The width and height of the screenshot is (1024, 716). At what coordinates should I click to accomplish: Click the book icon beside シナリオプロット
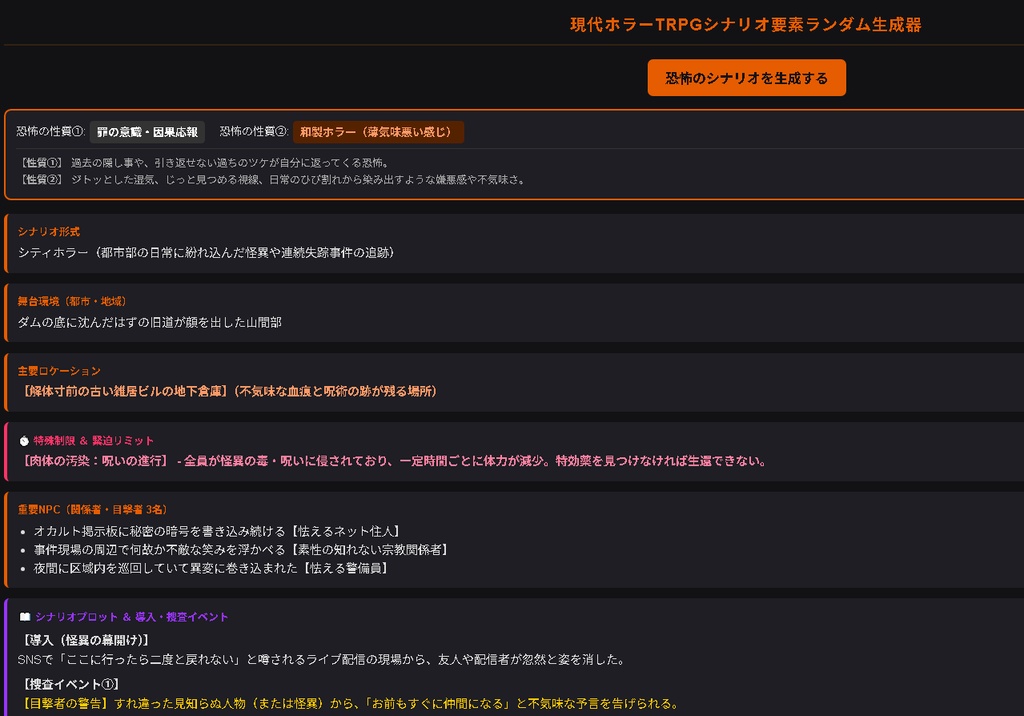(25, 617)
